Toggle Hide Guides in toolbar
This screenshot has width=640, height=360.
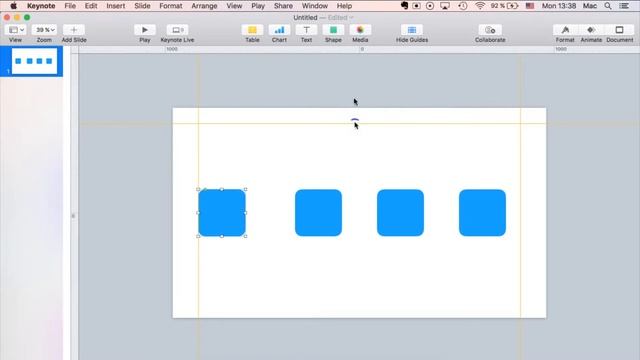point(412,30)
